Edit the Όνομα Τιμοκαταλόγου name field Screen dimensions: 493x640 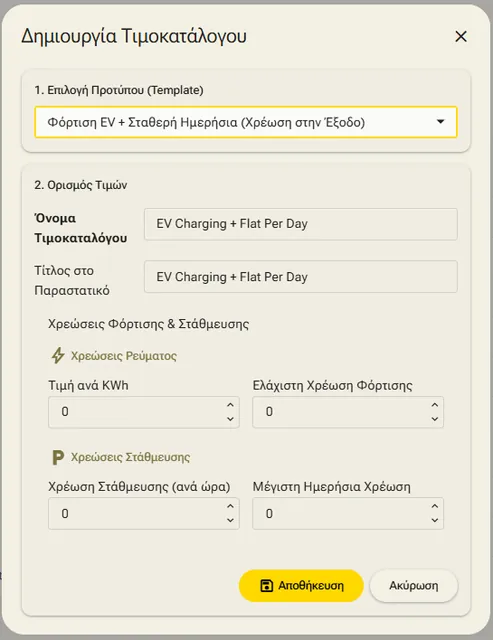pyautogui.click(x=301, y=224)
